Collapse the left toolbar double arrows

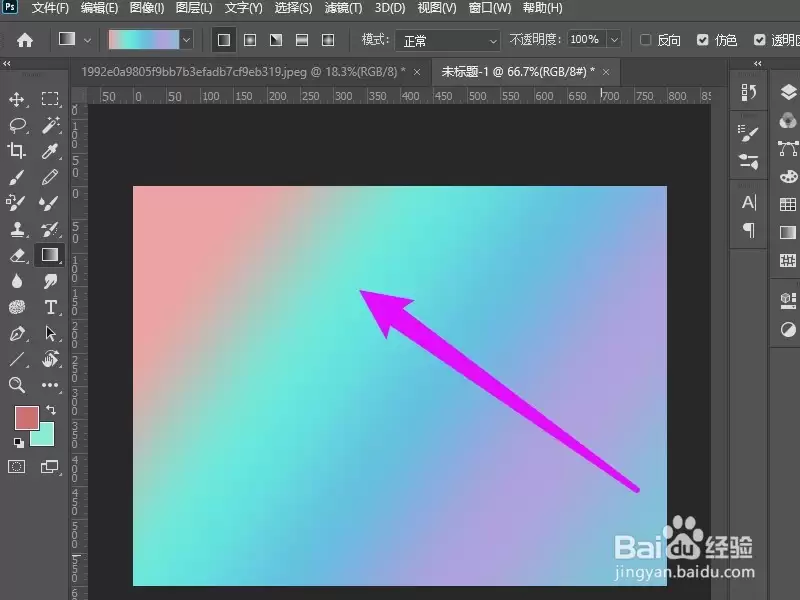[7, 64]
